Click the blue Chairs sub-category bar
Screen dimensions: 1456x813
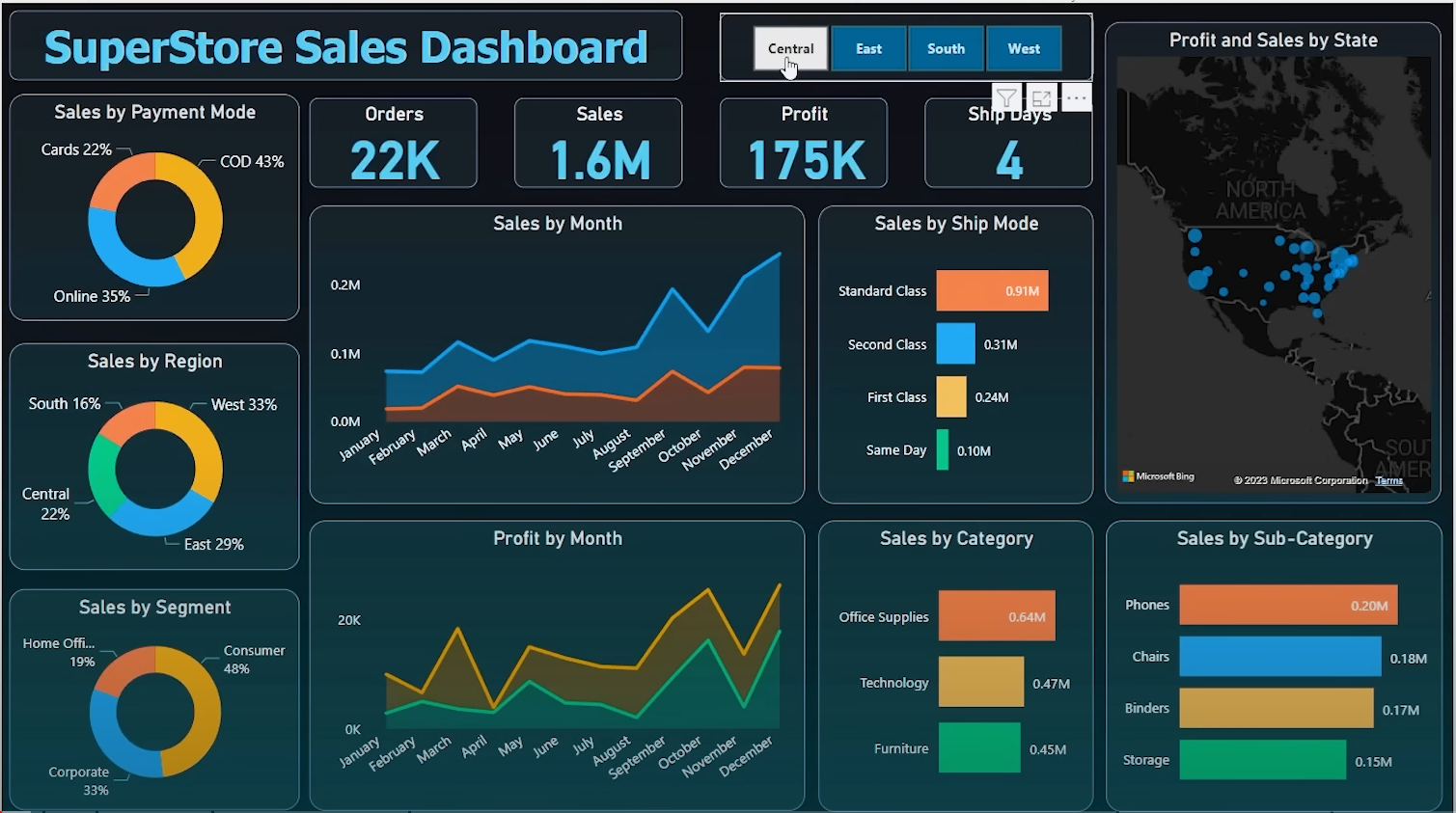[1279, 657]
